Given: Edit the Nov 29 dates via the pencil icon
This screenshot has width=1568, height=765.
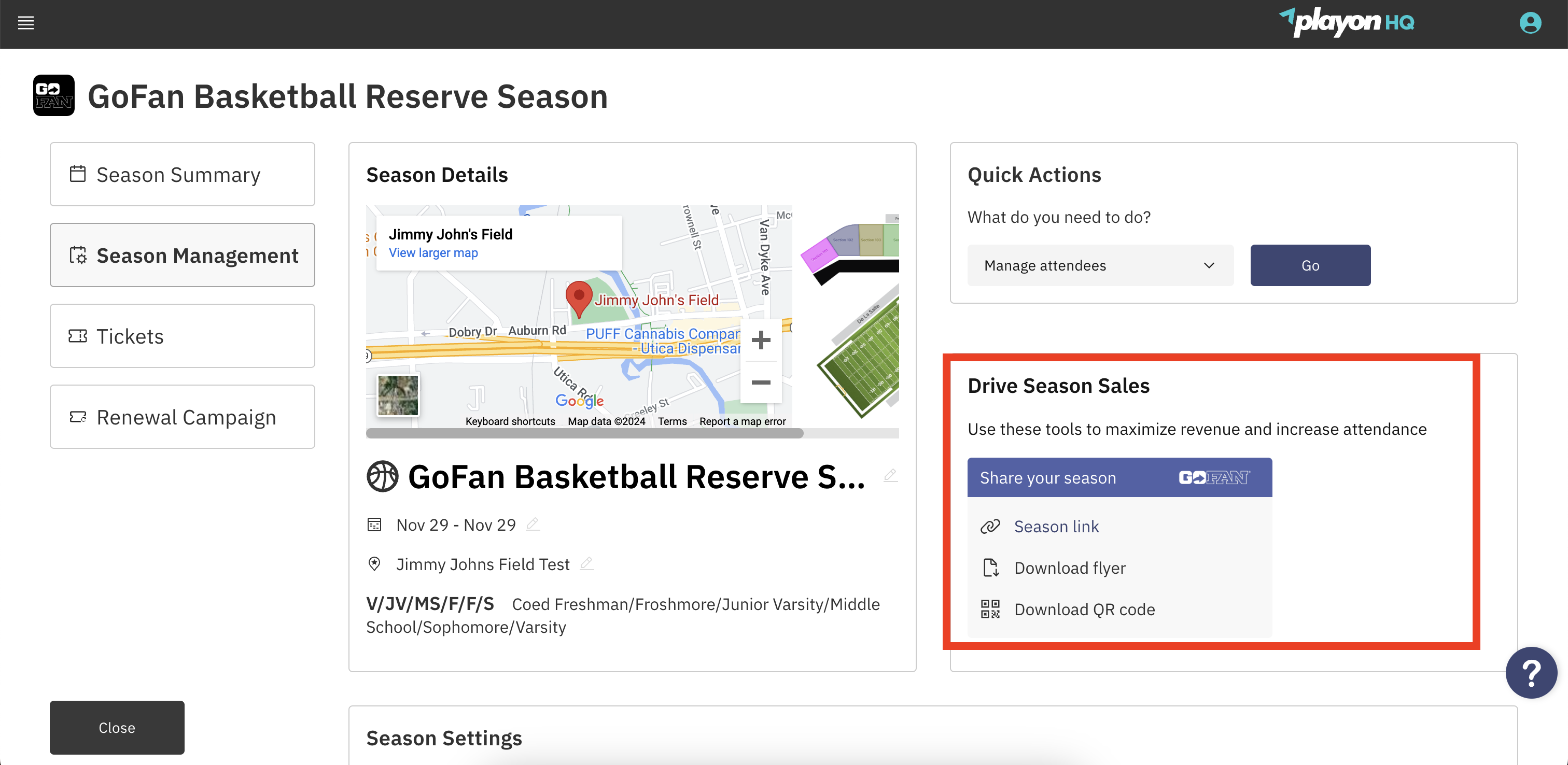Looking at the screenshot, I should (x=533, y=524).
